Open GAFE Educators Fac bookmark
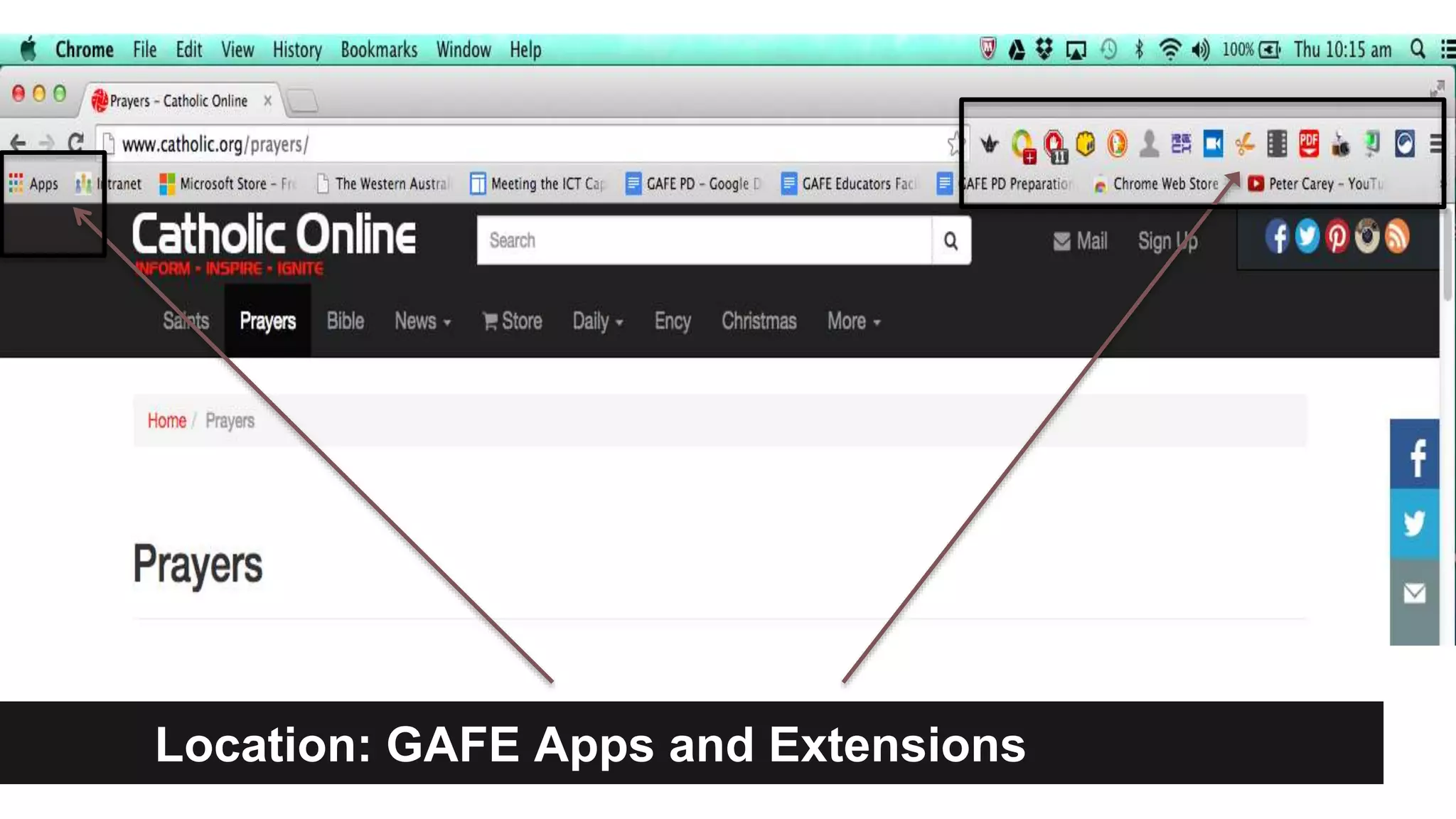This screenshot has height=819, width=1456. pos(849,184)
